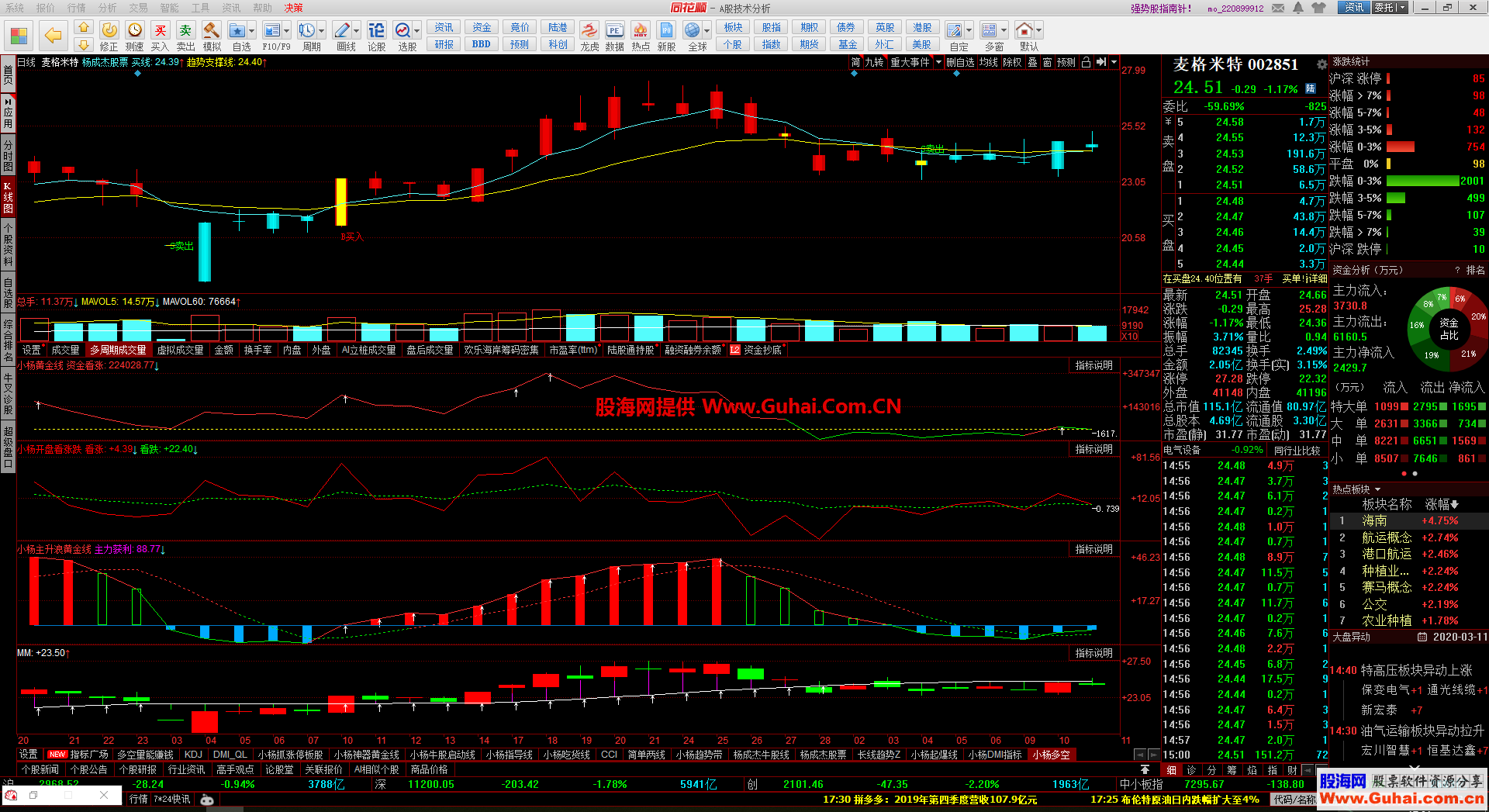The width and height of the screenshot is (1489, 812).
Task: Click the home grid icon at toolbar start
Action: pyautogui.click(x=19, y=36)
